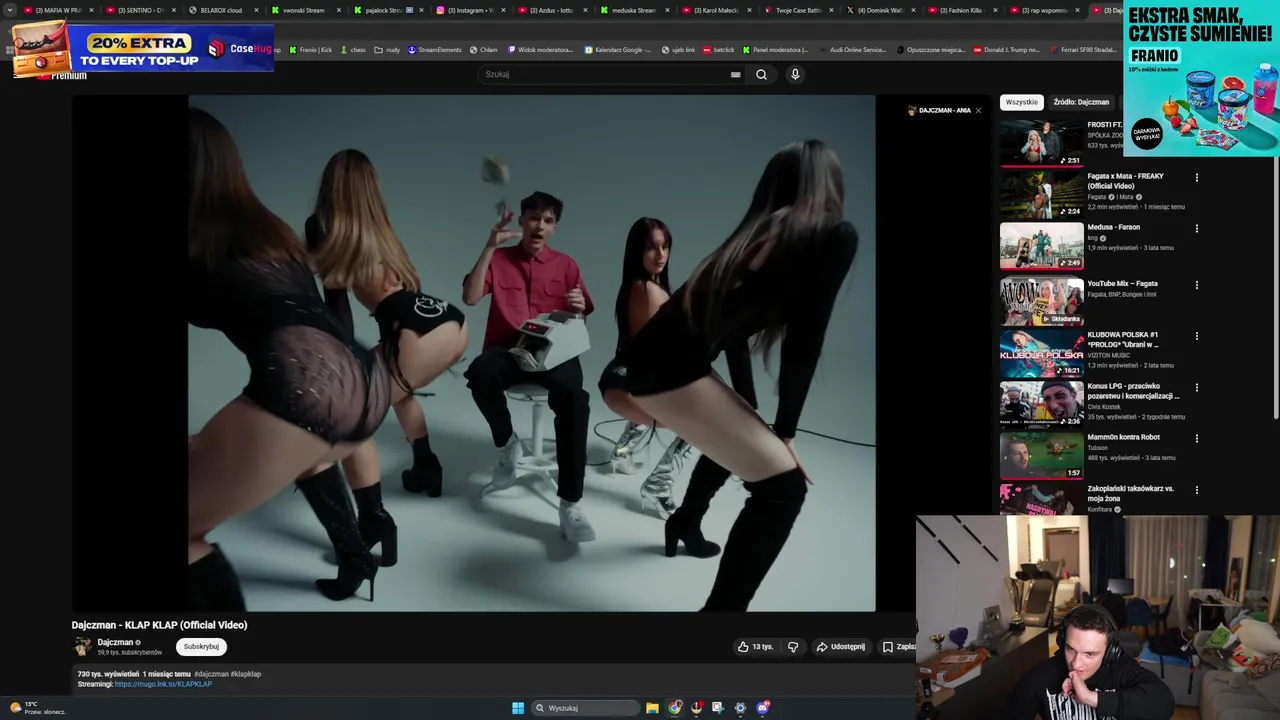Open Widok moderatora bookmark
Image resolution: width=1280 pixels, height=720 pixels.
(541, 50)
